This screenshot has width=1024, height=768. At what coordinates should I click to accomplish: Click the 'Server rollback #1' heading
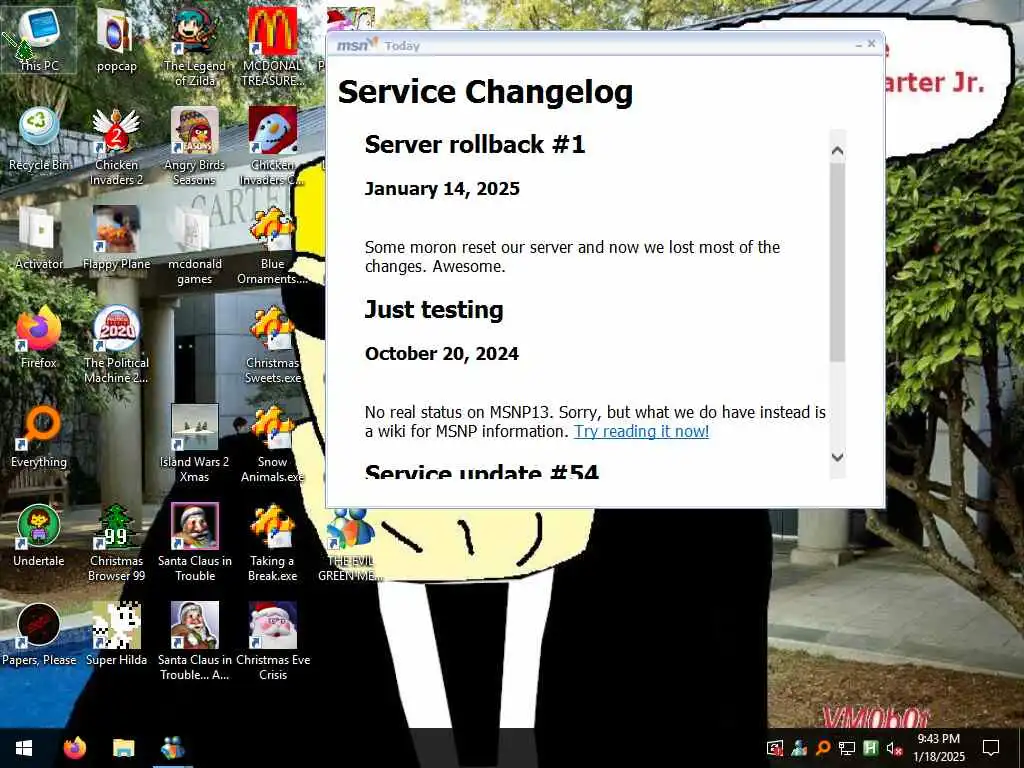(x=475, y=144)
